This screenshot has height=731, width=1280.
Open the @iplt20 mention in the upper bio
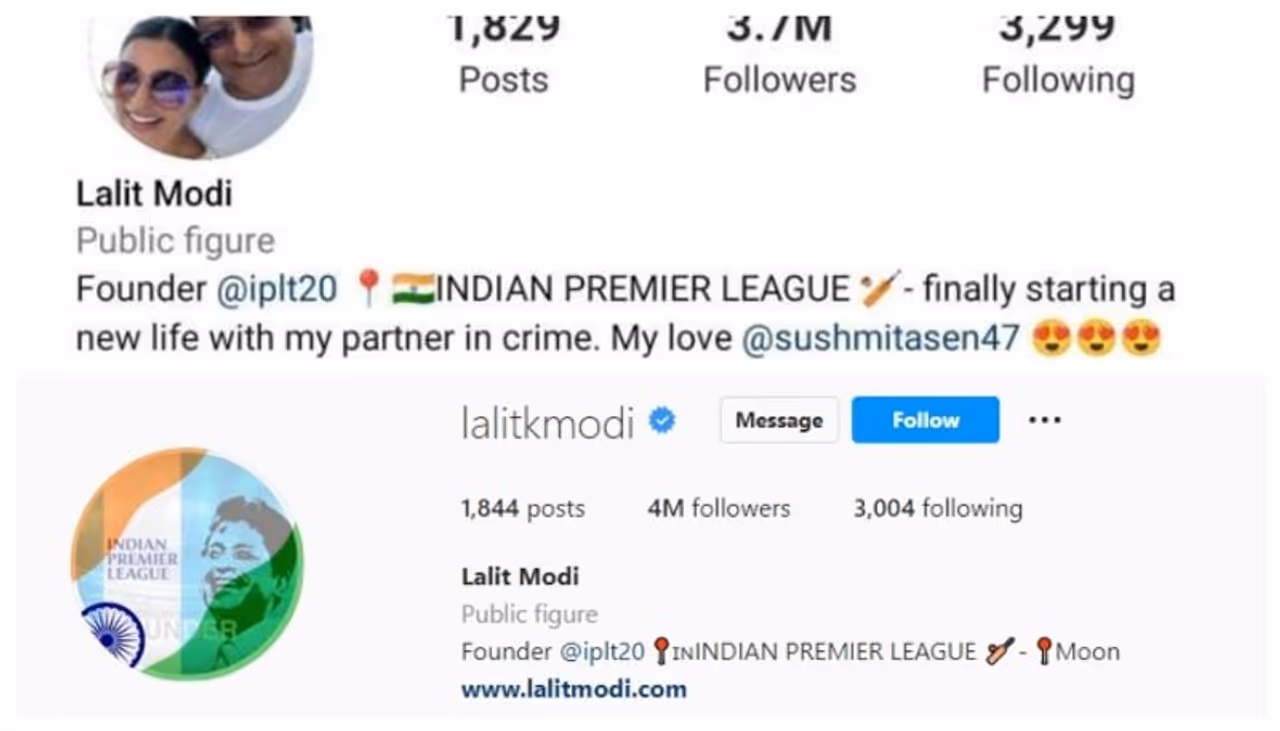coord(277,289)
